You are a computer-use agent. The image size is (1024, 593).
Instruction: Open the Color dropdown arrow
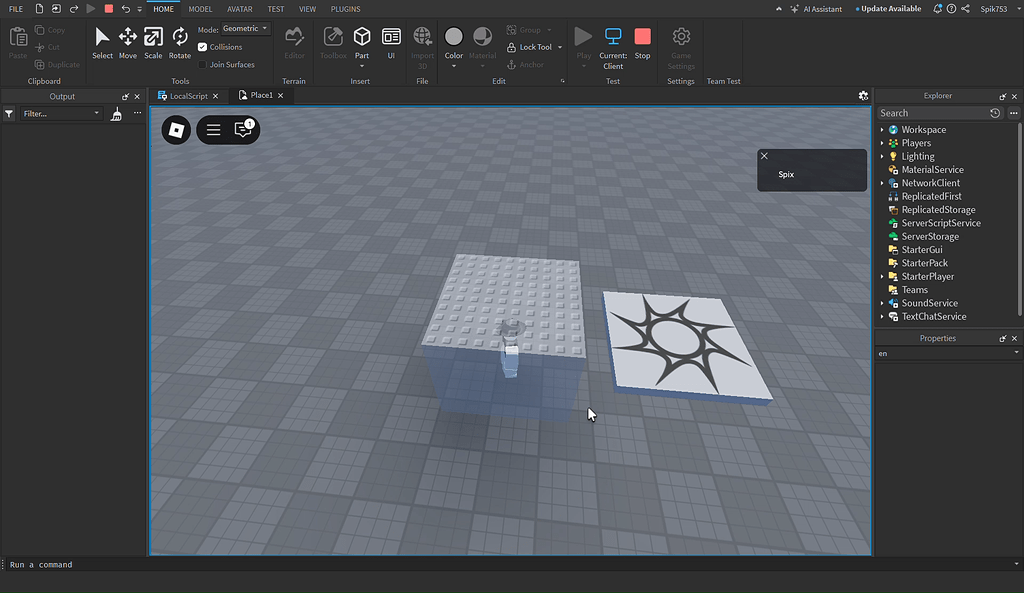coord(453,66)
